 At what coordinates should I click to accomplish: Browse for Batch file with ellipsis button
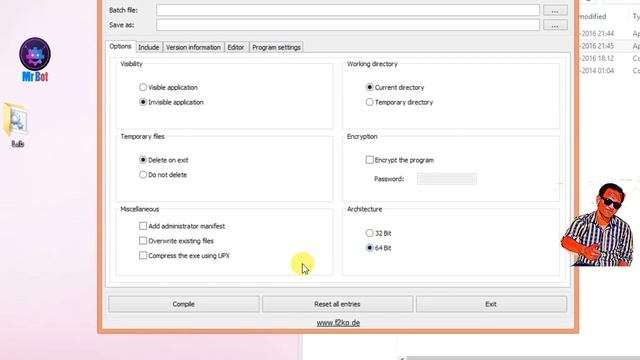click(555, 10)
